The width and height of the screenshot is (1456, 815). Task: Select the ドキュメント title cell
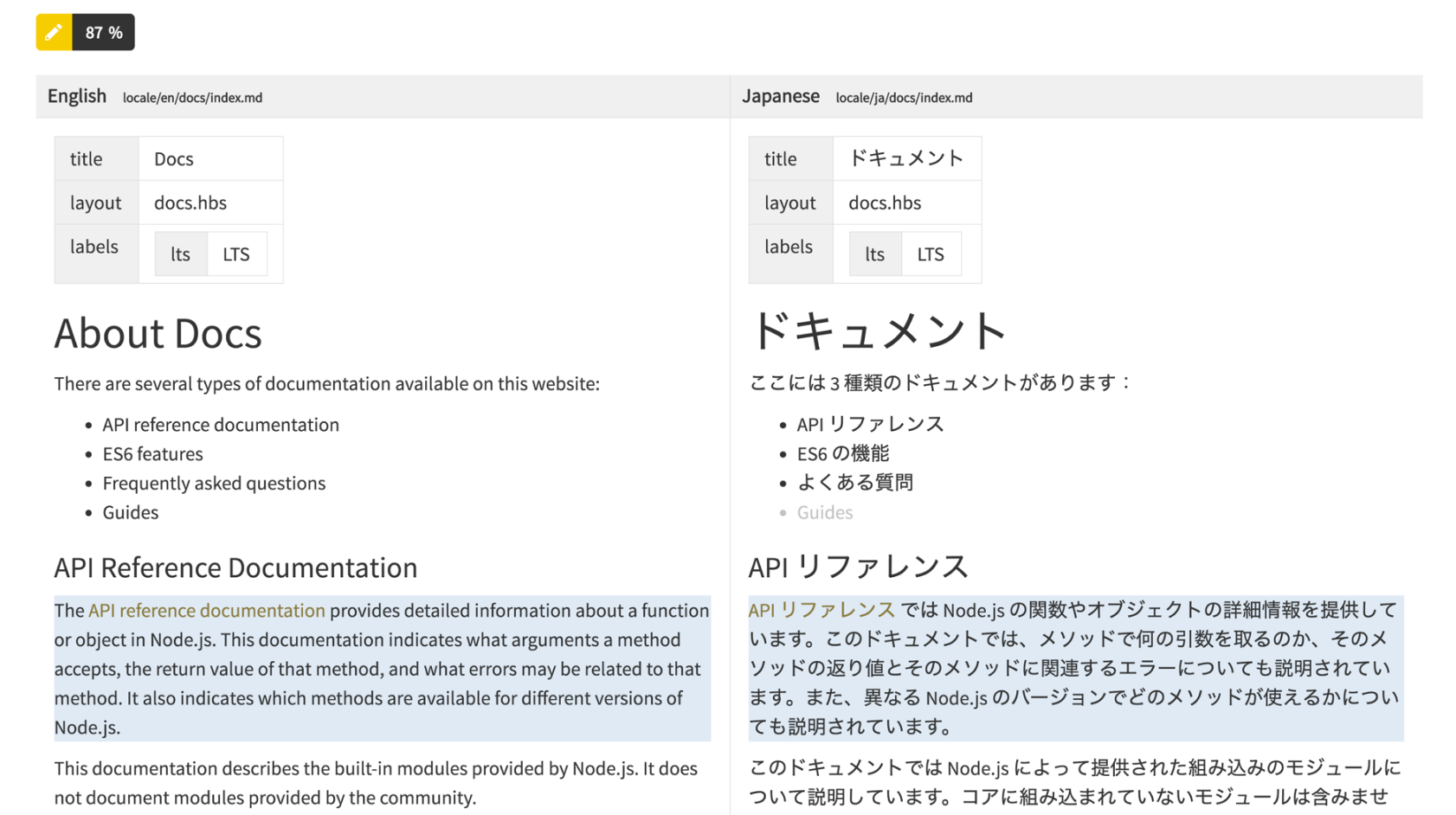[x=906, y=158]
